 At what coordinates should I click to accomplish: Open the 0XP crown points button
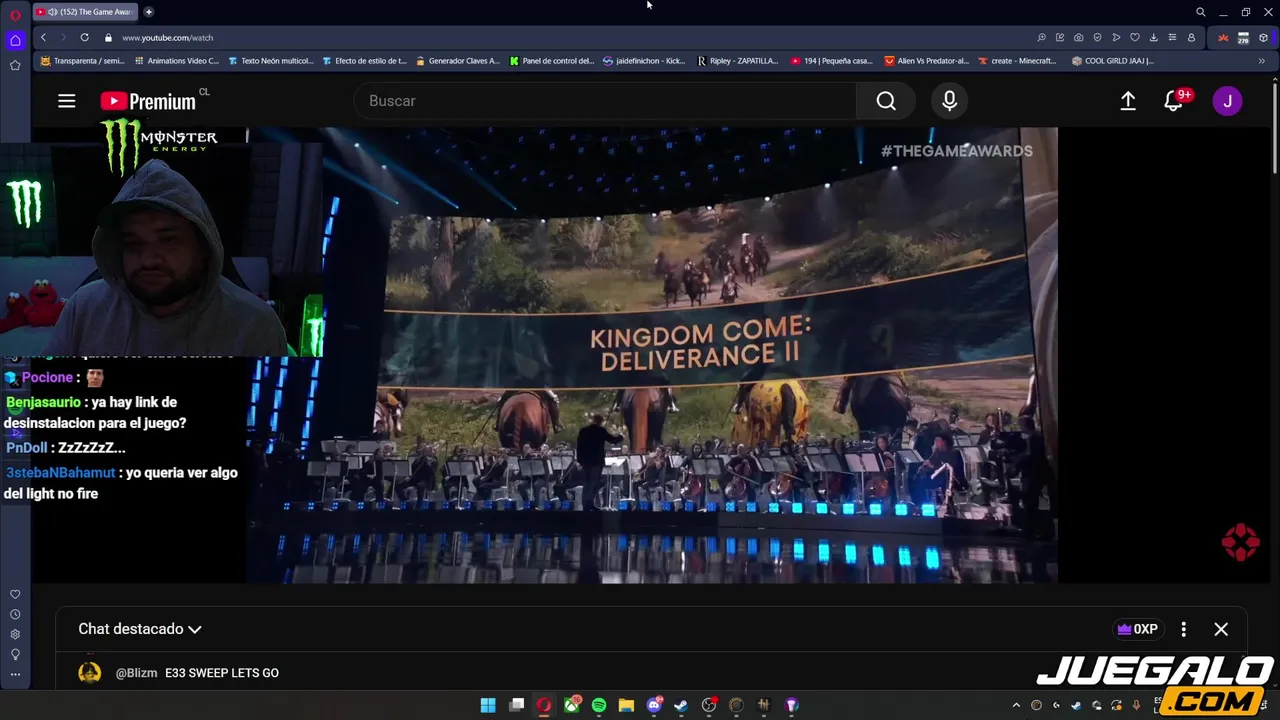click(1138, 629)
